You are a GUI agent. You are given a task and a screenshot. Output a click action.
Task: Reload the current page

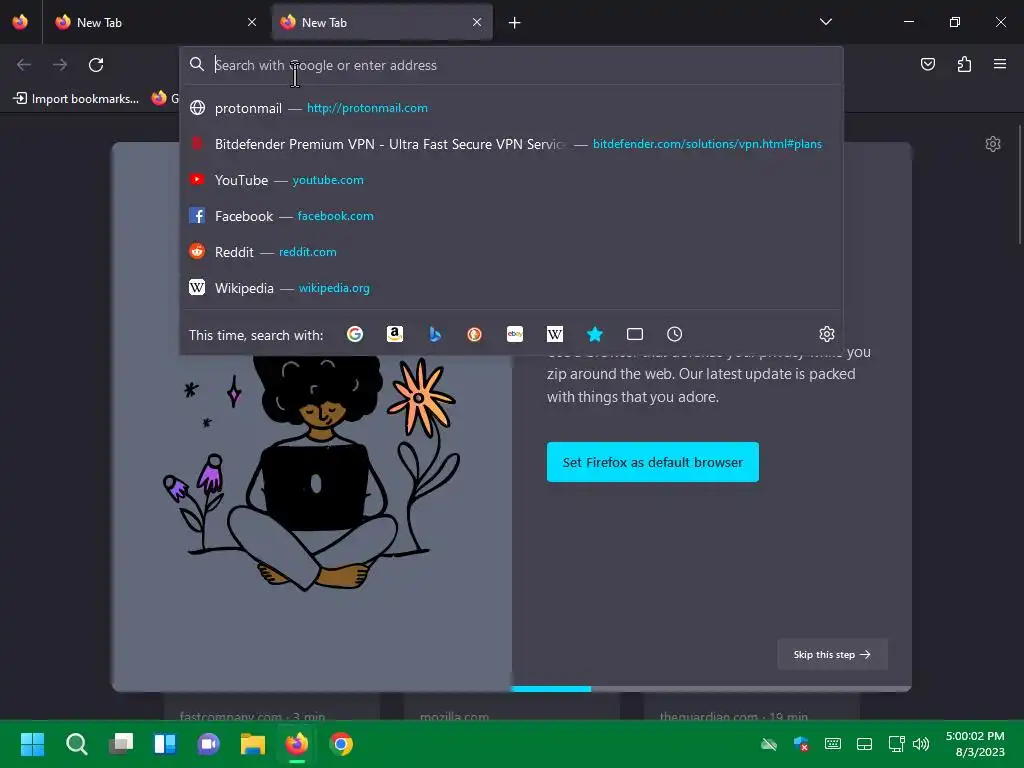pyautogui.click(x=96, y=65)
